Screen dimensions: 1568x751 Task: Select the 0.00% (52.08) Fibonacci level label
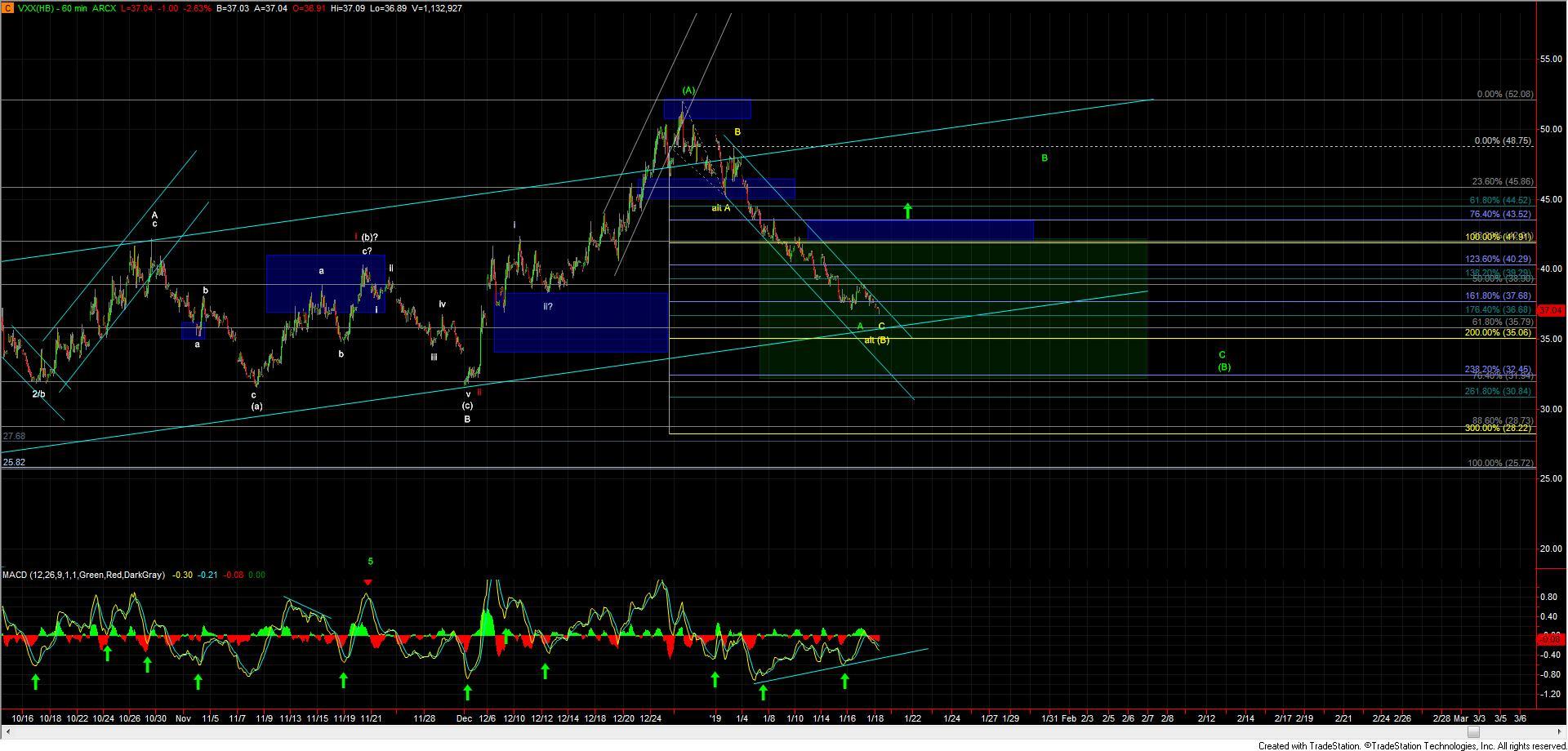click(1504, 95)
